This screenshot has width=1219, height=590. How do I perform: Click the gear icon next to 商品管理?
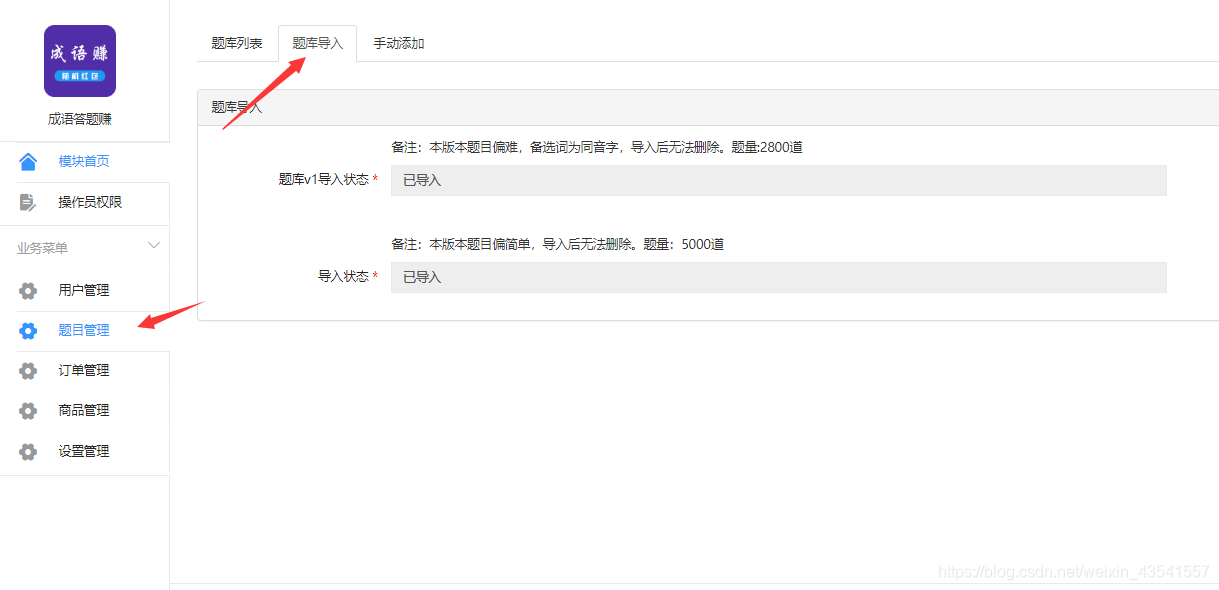[27, 410]
